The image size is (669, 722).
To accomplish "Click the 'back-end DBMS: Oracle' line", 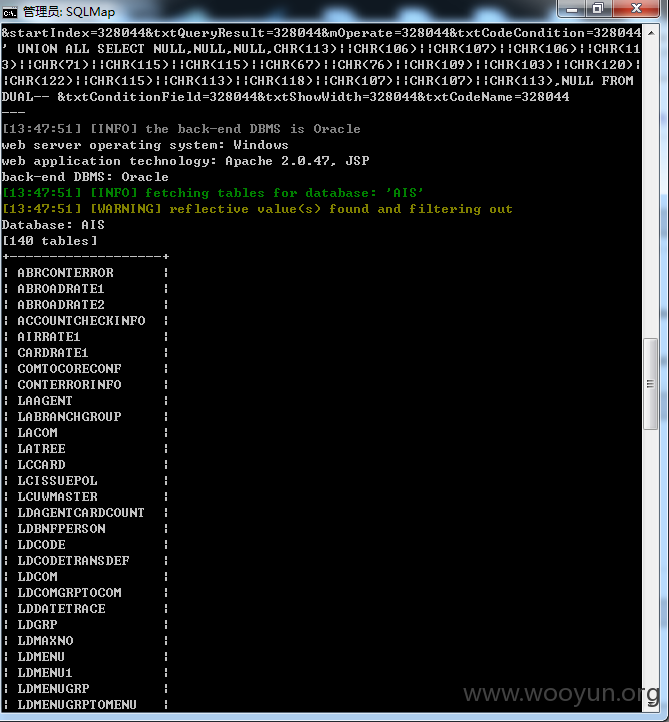I will 85,177.
